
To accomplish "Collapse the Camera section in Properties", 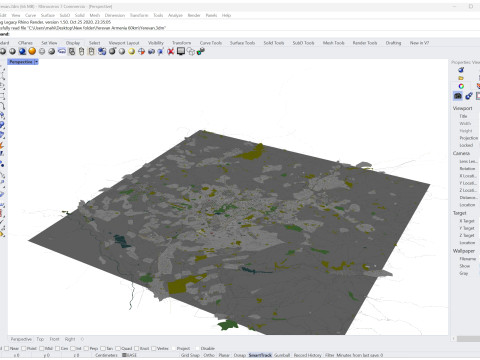I will (x=461, y=153).
